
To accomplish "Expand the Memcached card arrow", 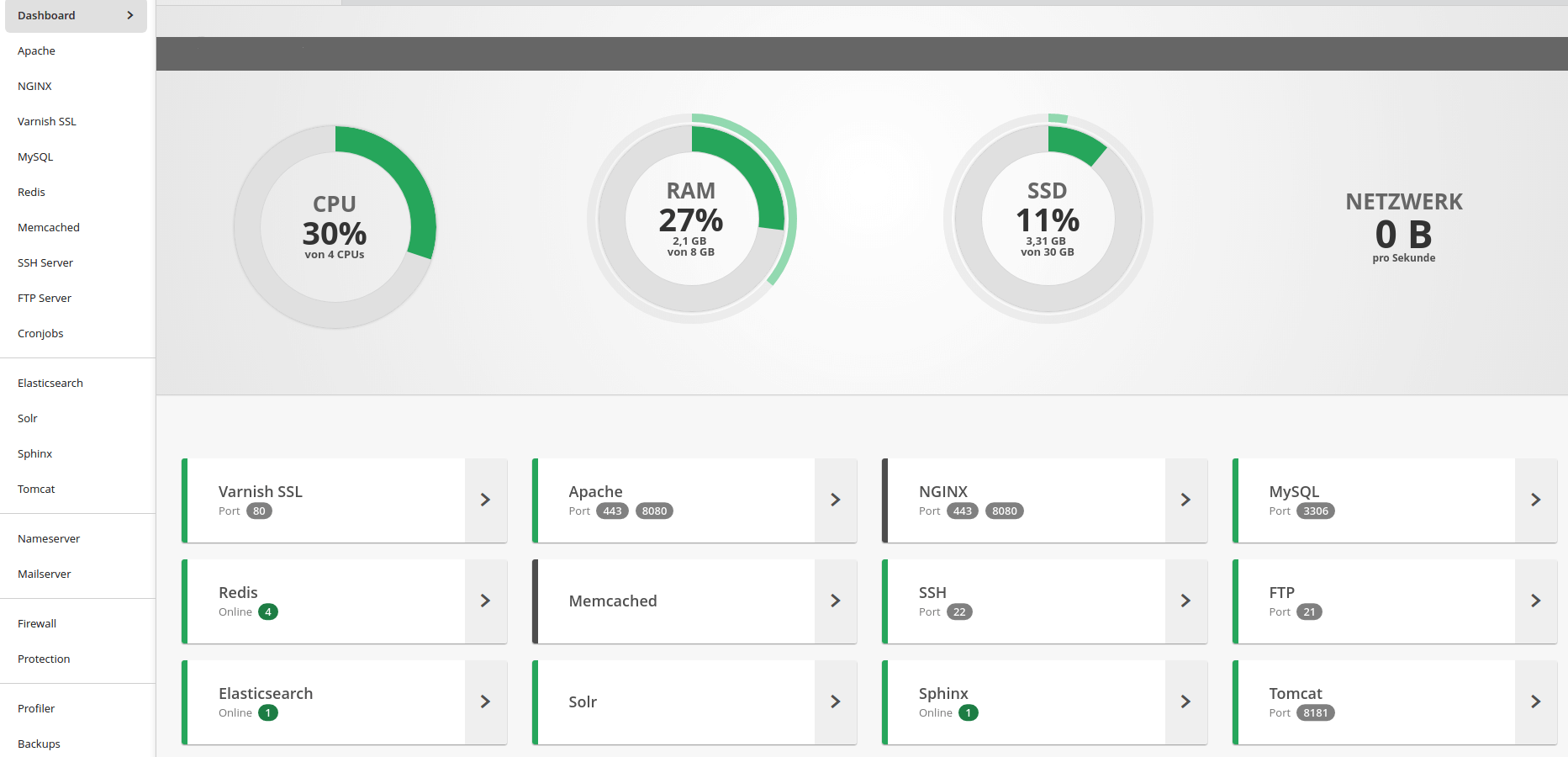I will click(836, 601).
